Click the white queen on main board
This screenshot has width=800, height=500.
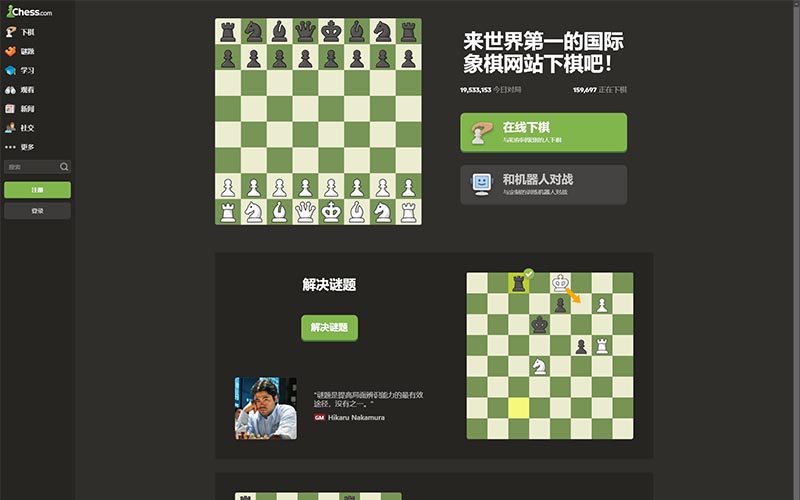[305, 212]
